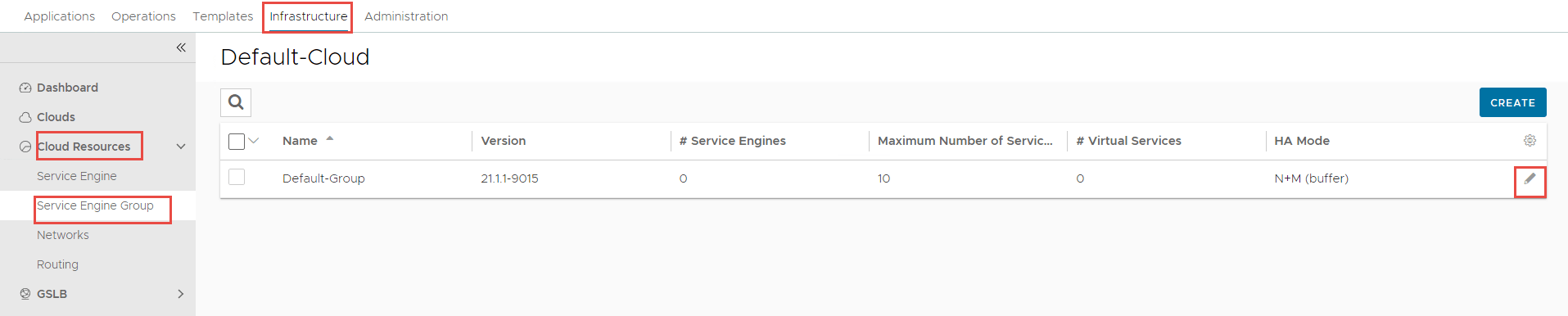Screen dimensions: 1568x316
Task: Open Service Engine Group in the sidebar
Action: (x=95, y=205)
